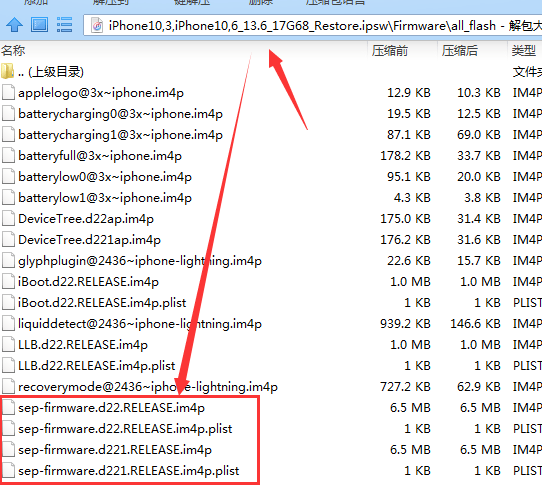The height and width of the screenshot is (496, 542).
Task: Click file icon of sep-firmware.d221.RELEASE.im4p.plist
Action: tap(8, 471)
